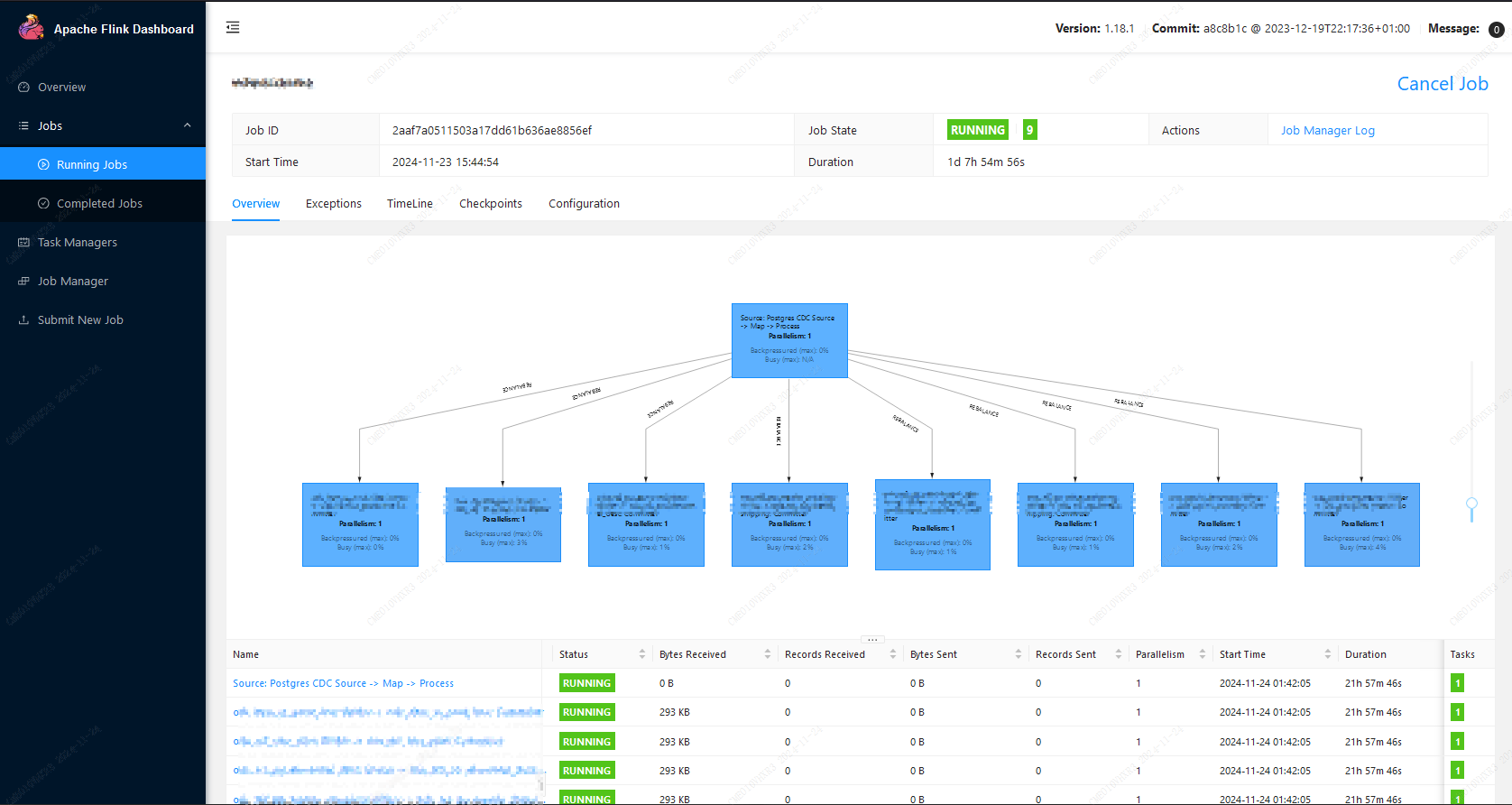Sort by Records Received column arrows
The image size is (1512, 805).
coord(893,654)
